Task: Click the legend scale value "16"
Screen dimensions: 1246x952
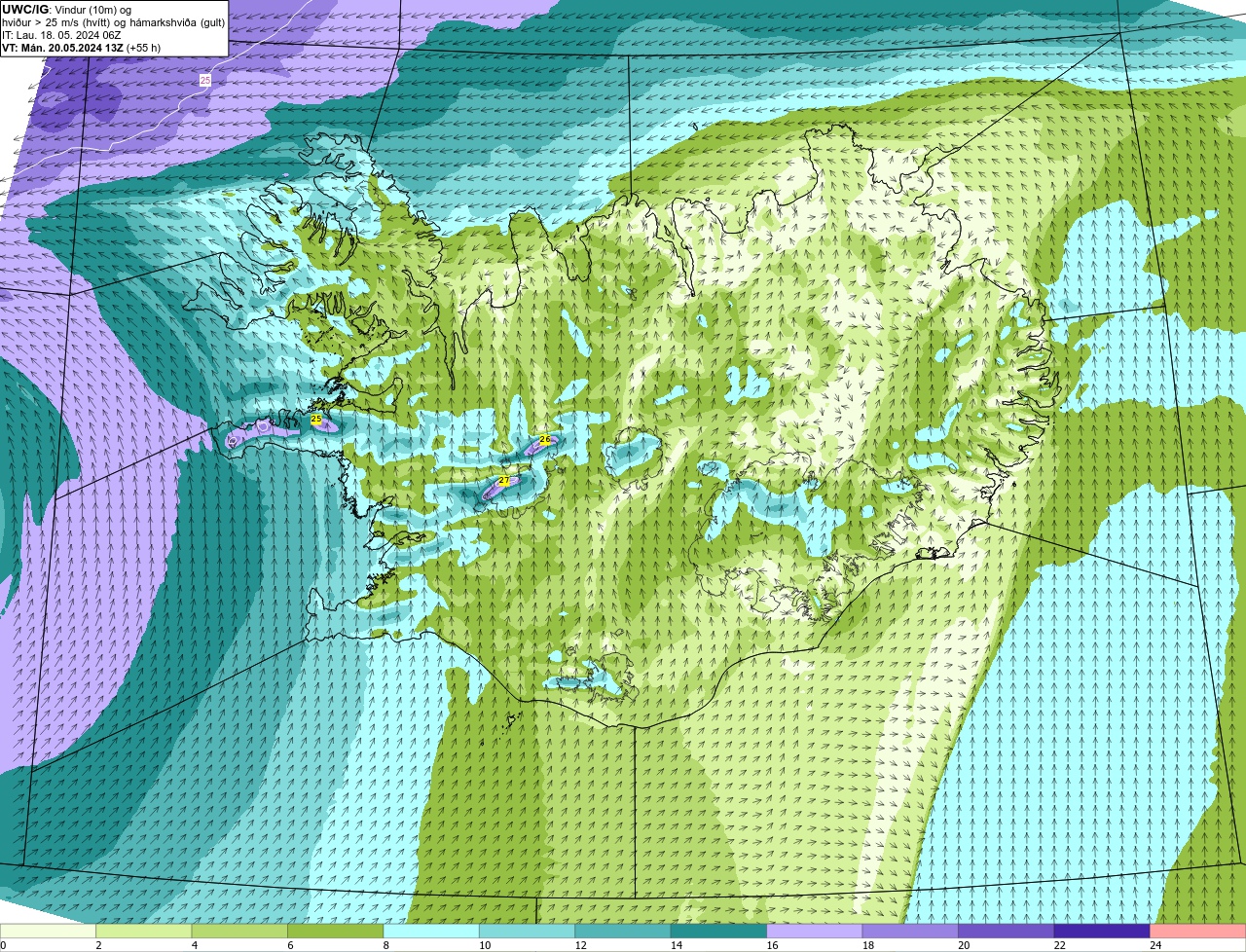Action: 772,945
